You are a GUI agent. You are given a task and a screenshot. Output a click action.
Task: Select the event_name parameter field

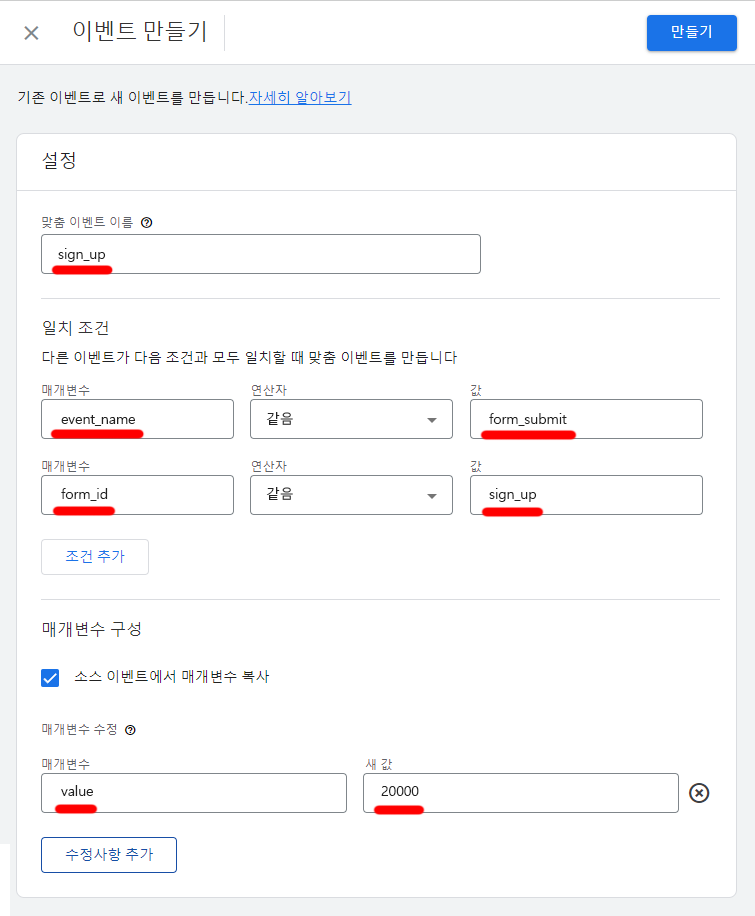[137, 419]
